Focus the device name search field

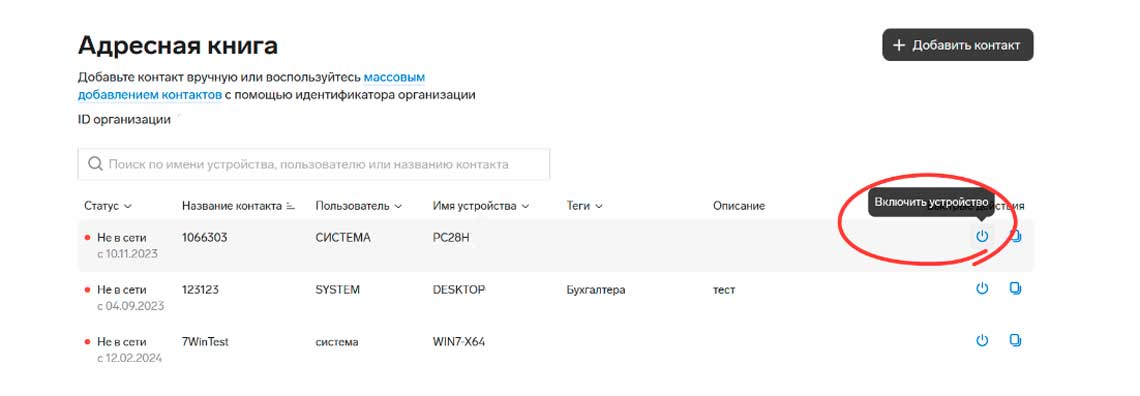tap(313, 164)
